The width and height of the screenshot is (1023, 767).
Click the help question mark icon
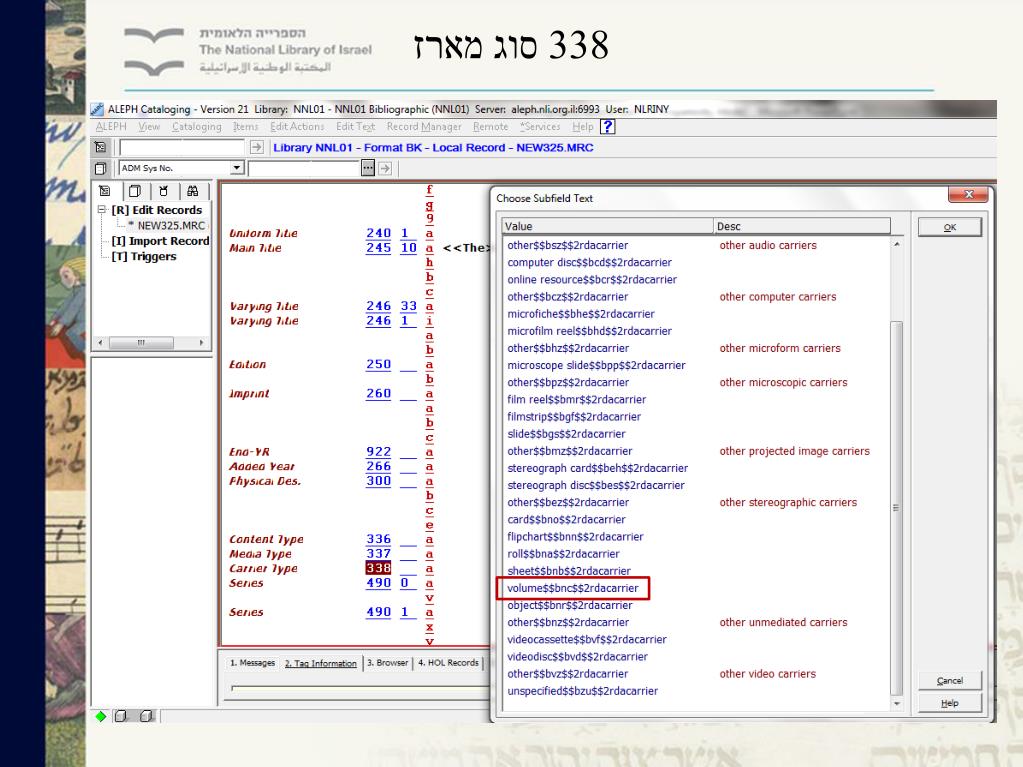pos(607,127)
